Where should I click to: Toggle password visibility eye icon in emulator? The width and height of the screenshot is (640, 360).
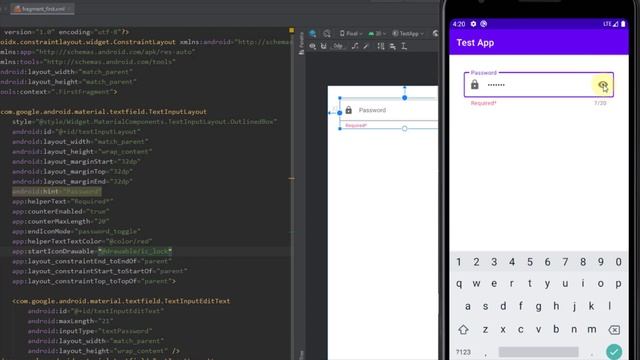602,85
